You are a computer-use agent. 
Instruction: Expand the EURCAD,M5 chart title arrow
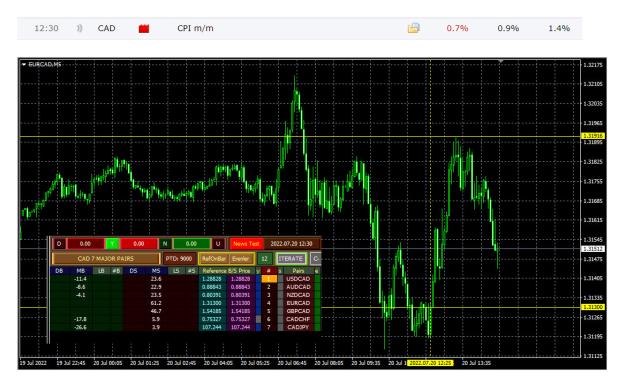tap(24, 64)
